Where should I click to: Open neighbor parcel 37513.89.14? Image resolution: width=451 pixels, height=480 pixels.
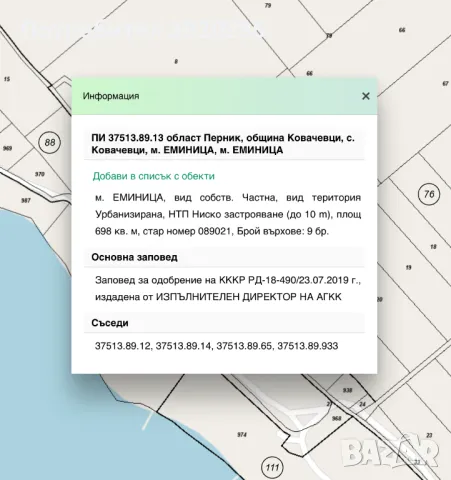tap(184, 346)
